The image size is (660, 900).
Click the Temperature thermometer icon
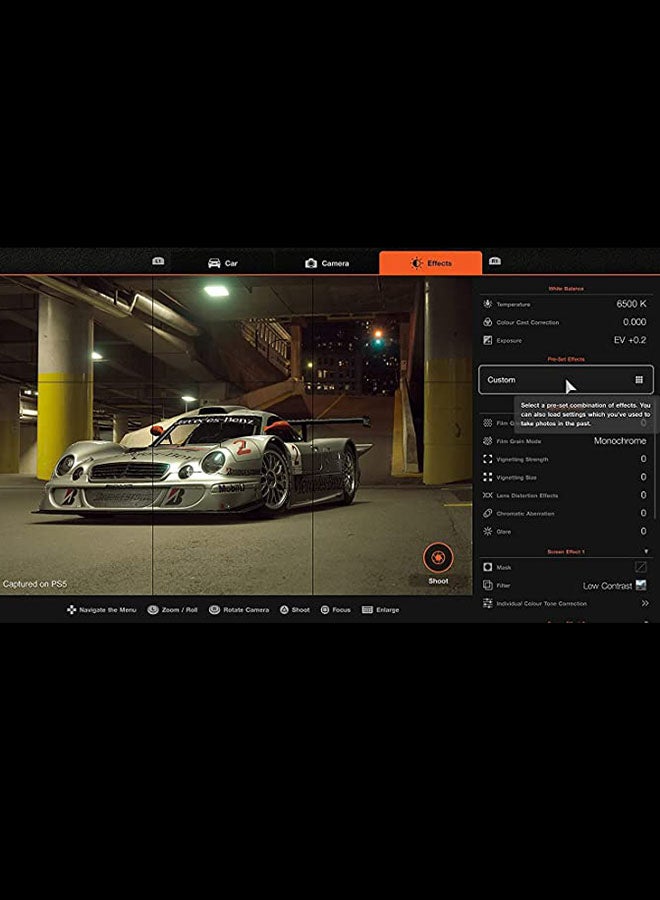(x=487, y=304)
